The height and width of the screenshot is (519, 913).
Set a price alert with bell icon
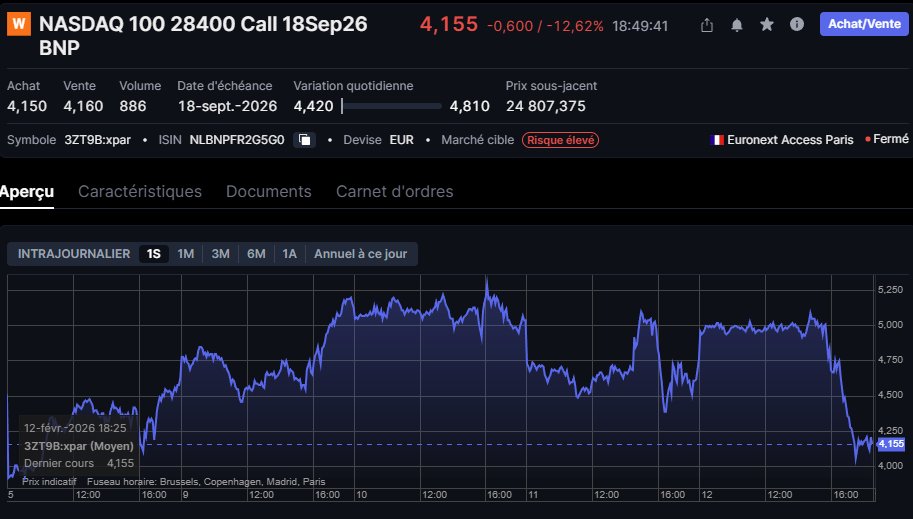point(737,25)
